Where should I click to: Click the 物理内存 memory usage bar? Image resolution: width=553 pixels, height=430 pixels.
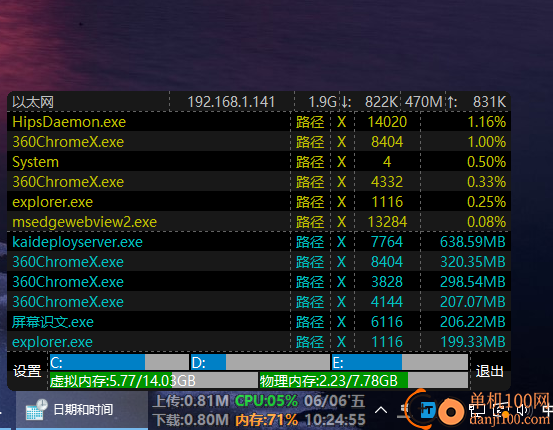coord(364,381)
